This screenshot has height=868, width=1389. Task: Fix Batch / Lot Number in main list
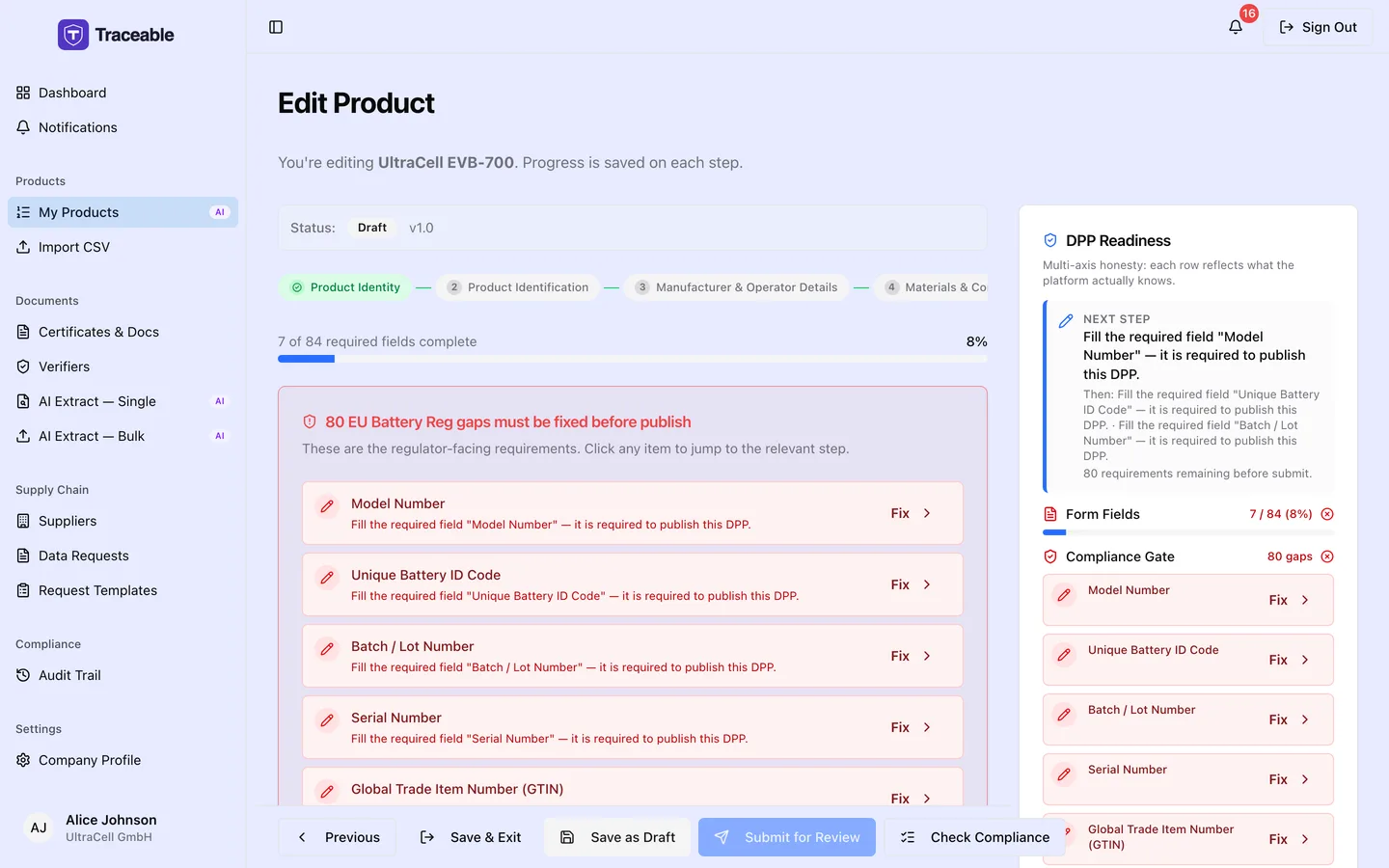pos(912,656)
